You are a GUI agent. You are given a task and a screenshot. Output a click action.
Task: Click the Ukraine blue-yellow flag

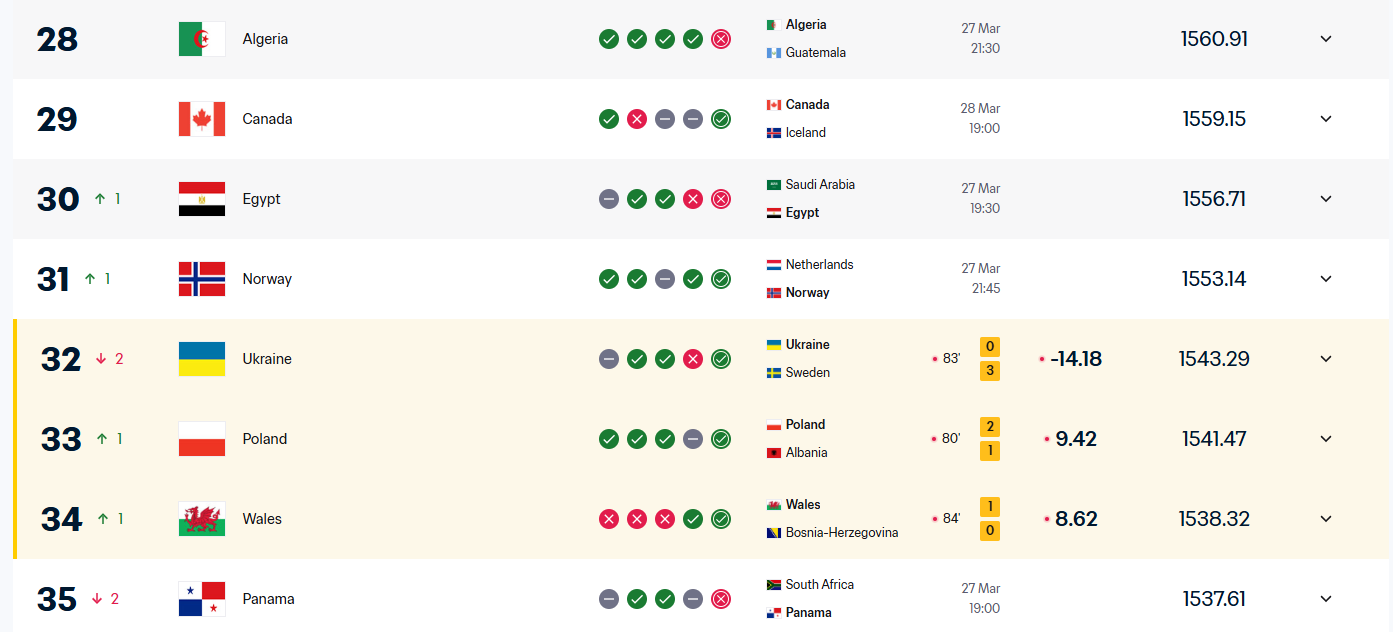(x=201, y=359)
